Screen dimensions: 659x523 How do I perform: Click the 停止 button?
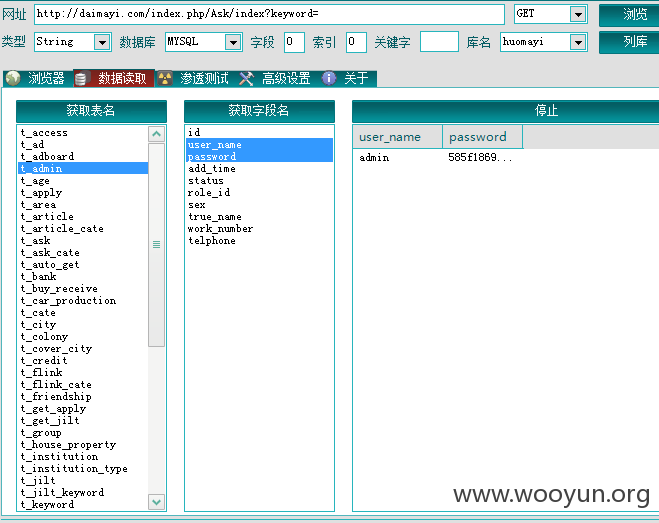(x=505, y=111)
